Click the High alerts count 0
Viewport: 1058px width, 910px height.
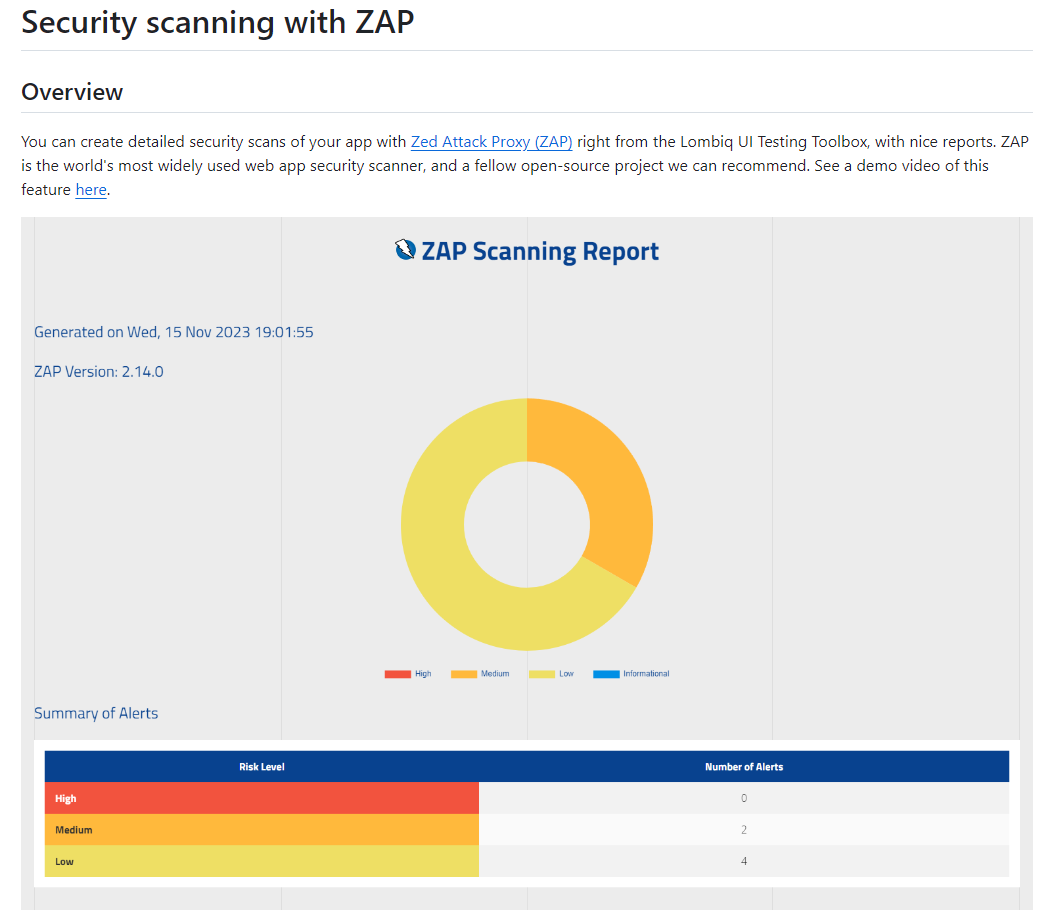(x=744, y=798)
